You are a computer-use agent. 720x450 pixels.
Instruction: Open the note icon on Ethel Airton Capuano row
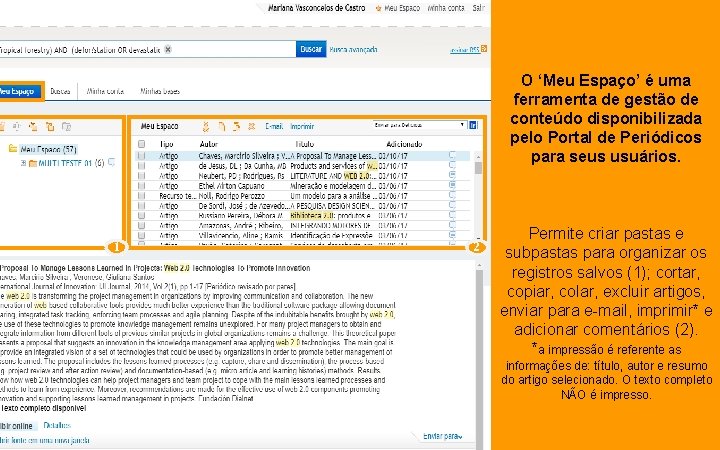click(x=452, y=186)
